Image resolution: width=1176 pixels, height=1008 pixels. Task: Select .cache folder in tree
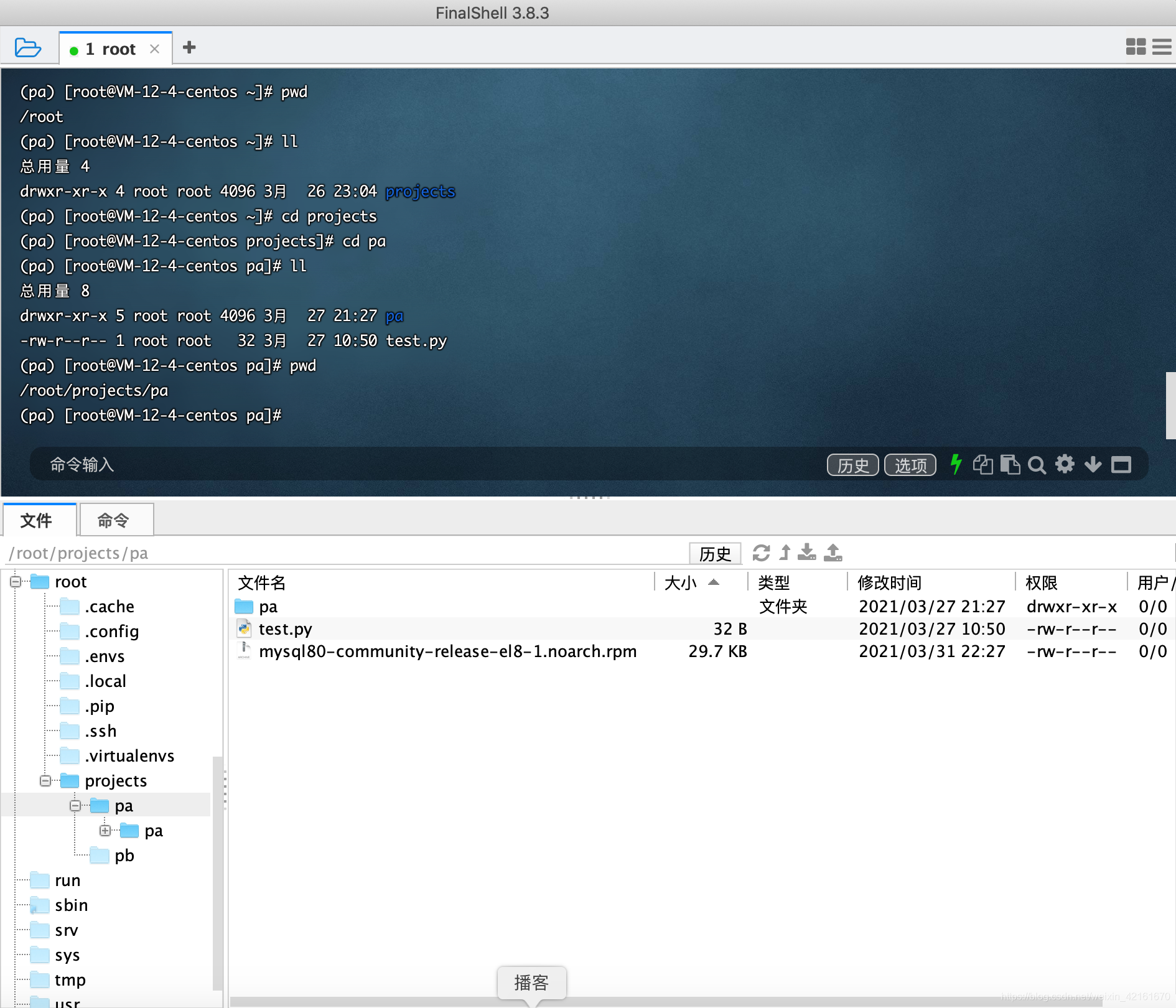98,607
